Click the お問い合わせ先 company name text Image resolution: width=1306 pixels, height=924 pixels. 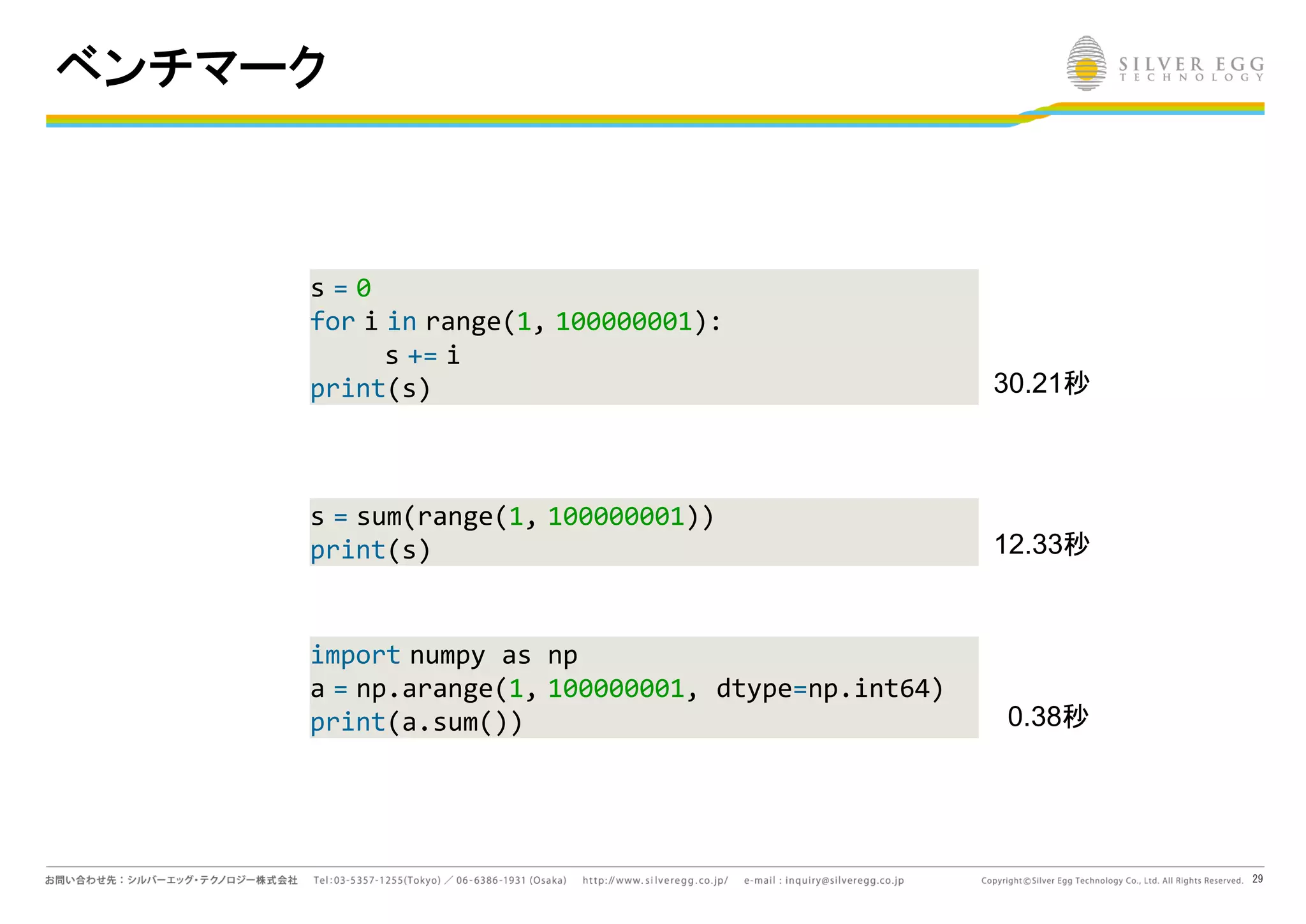pyautogui.click(x=172, y=880)
